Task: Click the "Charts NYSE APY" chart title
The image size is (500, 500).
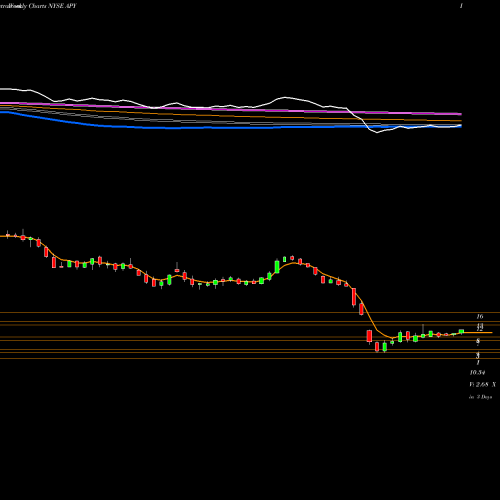Action: 52,6
